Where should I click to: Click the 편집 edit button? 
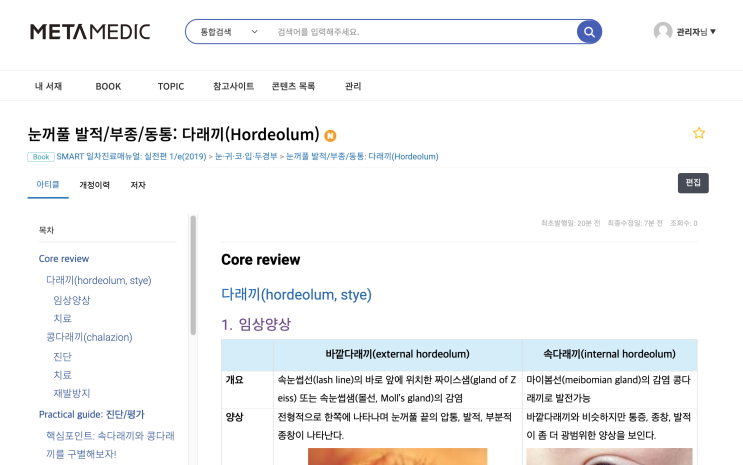[693, 183]
